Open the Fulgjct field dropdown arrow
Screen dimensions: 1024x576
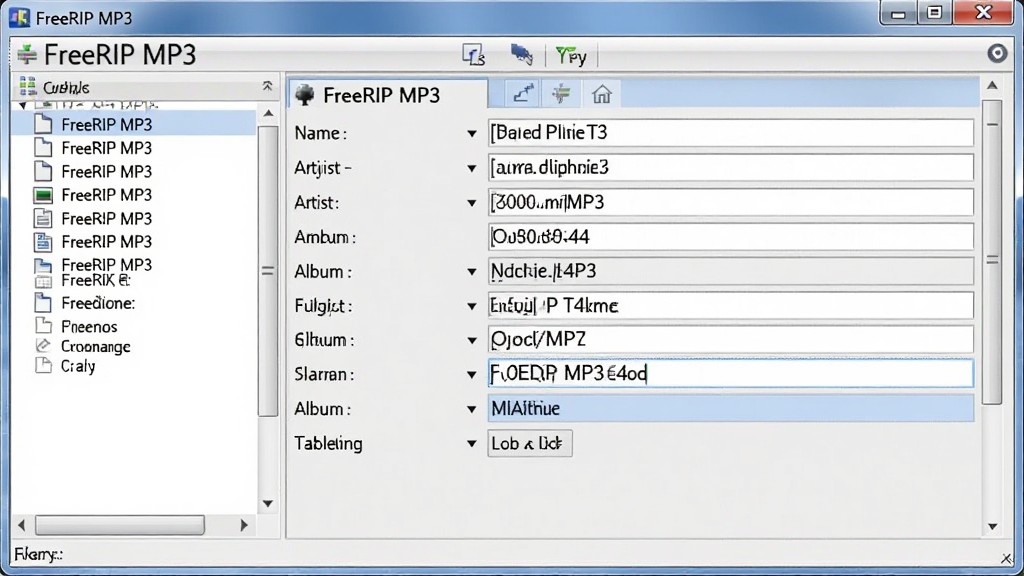click(x=472, y=306)
